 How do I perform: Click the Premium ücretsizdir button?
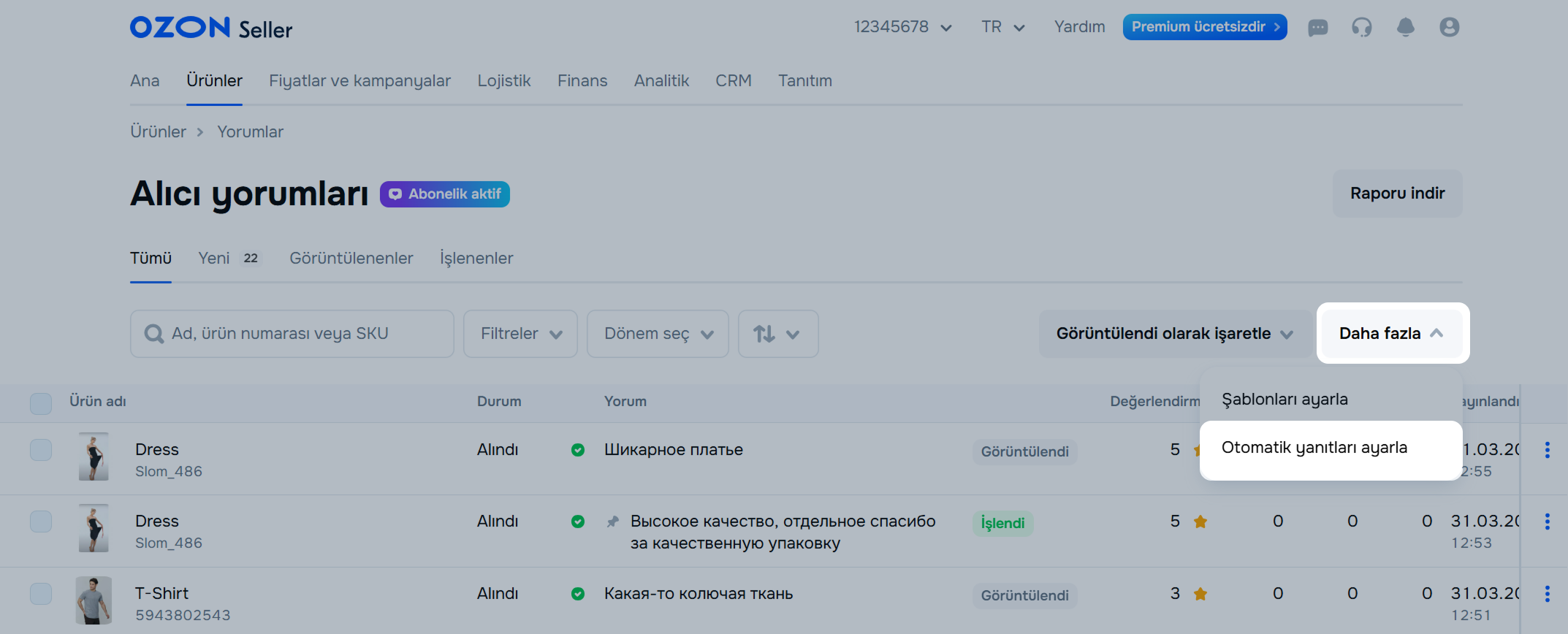1204,27
